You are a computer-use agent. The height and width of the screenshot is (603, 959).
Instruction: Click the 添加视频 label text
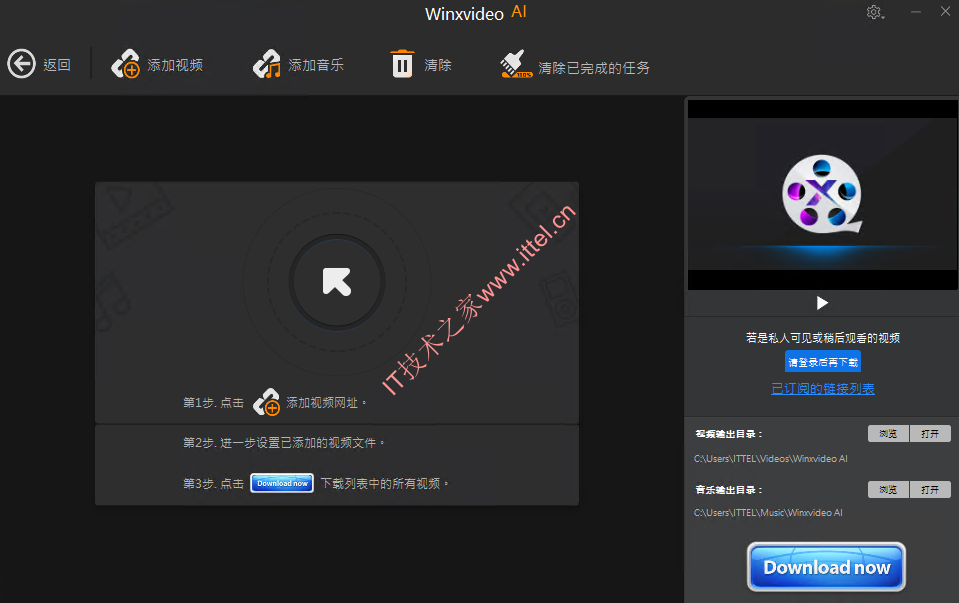(x=175, y=65)
